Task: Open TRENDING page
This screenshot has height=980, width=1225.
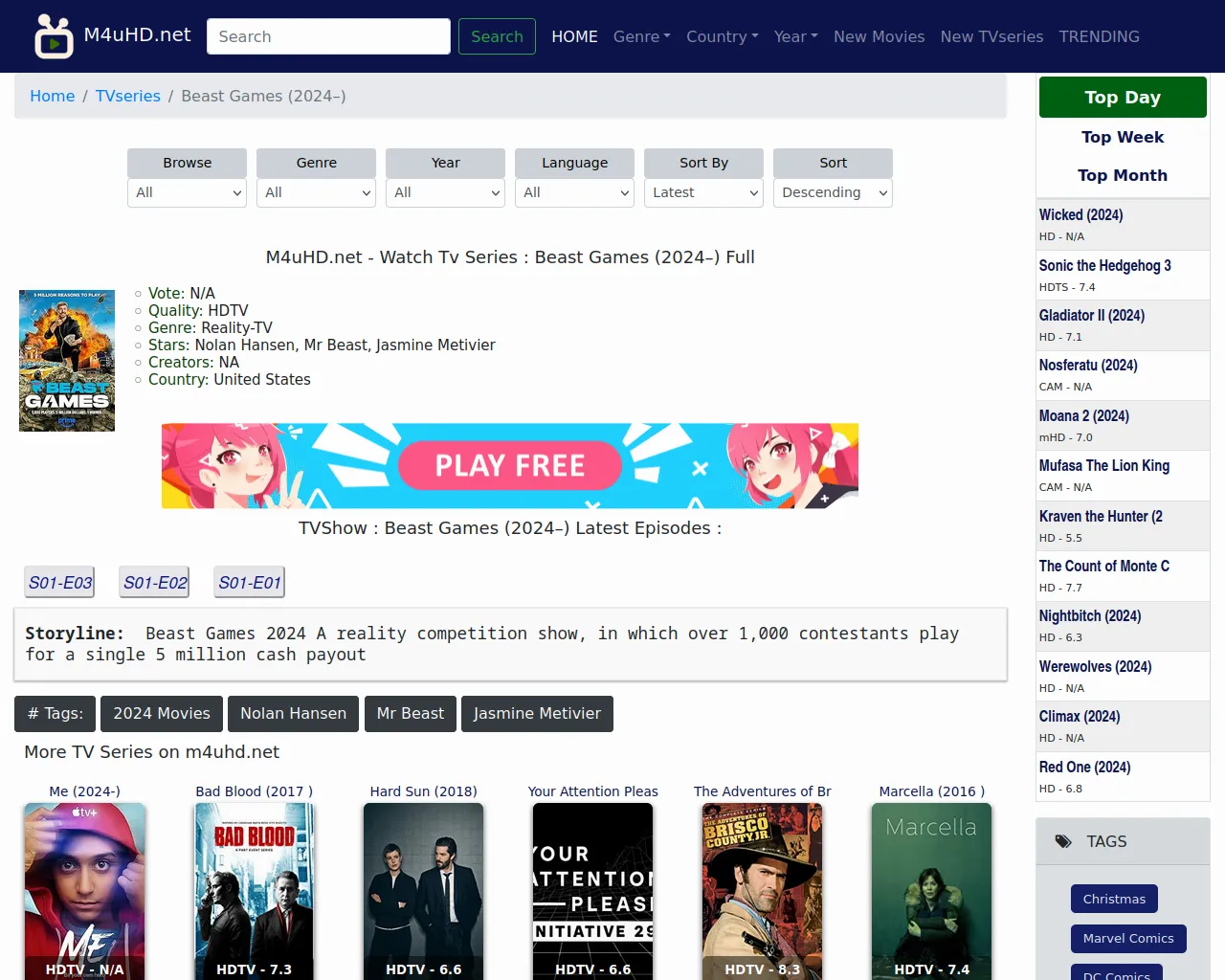Action: coord(1100,36)
